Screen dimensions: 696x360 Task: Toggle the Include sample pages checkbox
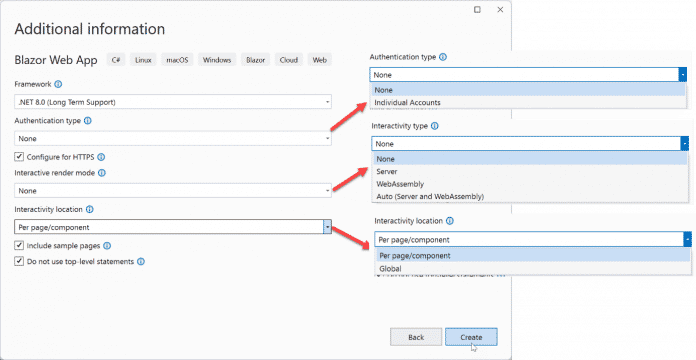pos(19,245)
